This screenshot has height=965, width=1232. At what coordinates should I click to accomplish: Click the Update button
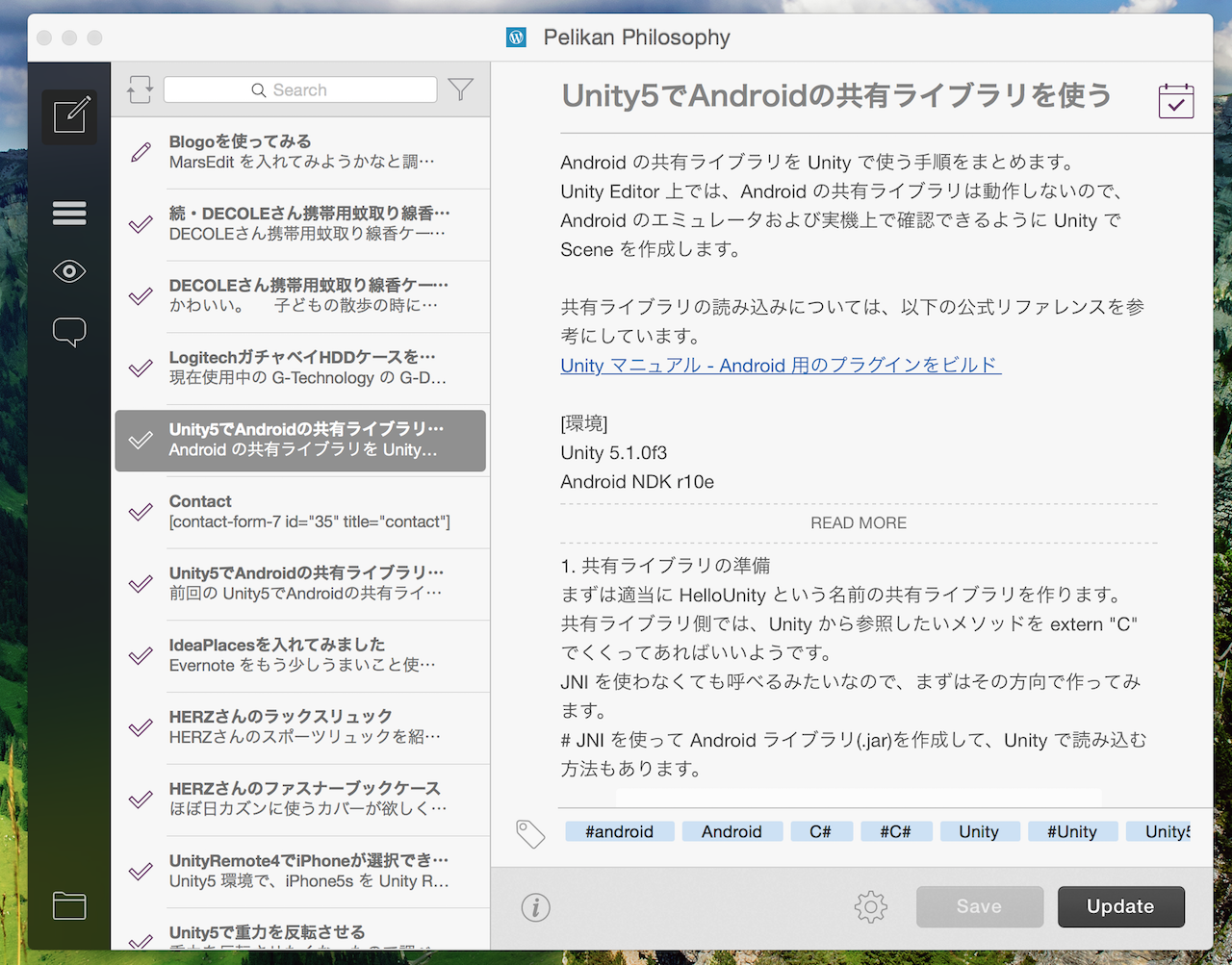1121,906
